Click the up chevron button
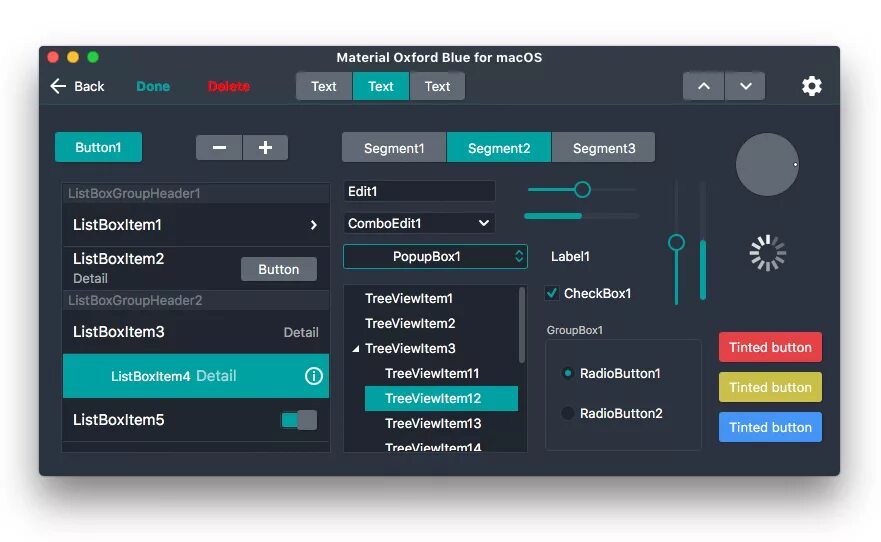This screenshot has width=881, height=542. [x=703, y=86]
